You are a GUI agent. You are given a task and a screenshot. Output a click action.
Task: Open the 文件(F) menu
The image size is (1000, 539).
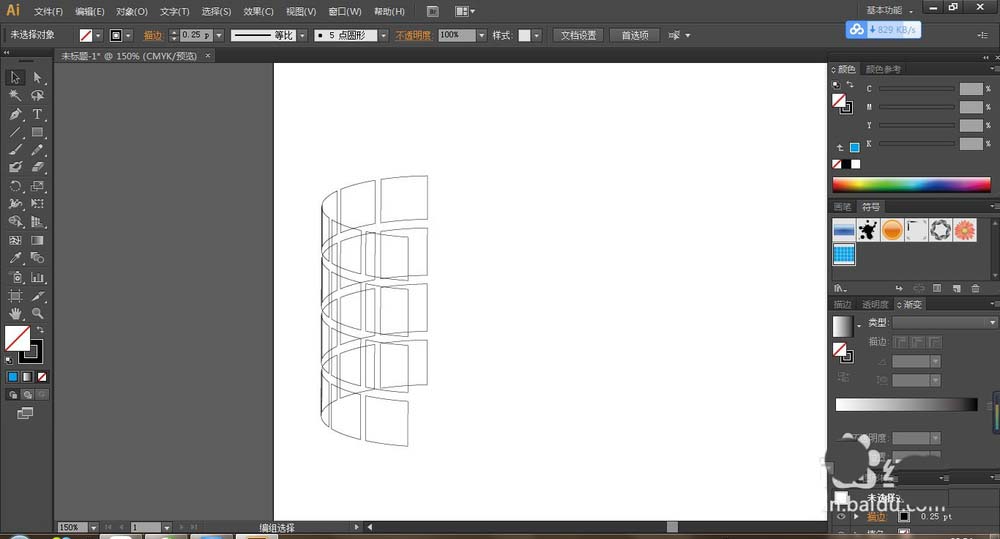(48, 11)
